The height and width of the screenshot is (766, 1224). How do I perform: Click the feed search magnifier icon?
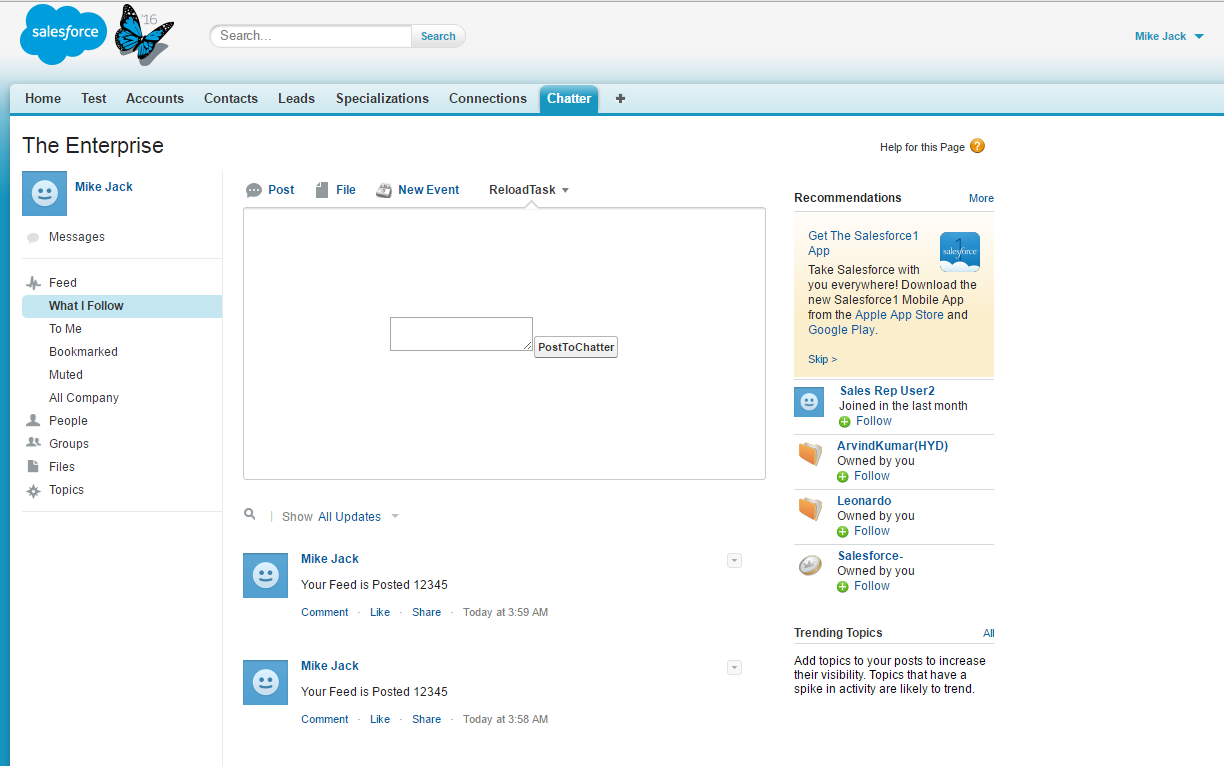pyautogui.click(x=250, y=514)
